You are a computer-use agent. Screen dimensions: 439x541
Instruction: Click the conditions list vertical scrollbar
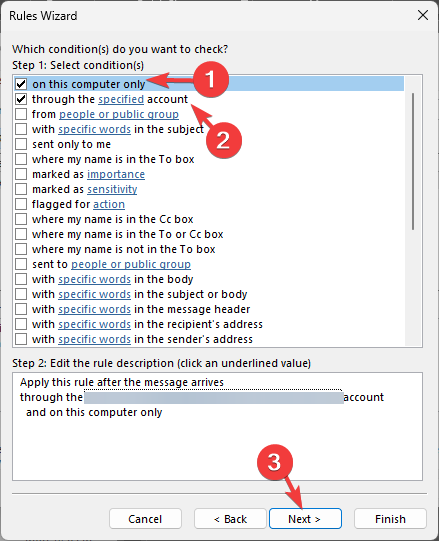tap(413, 161)
